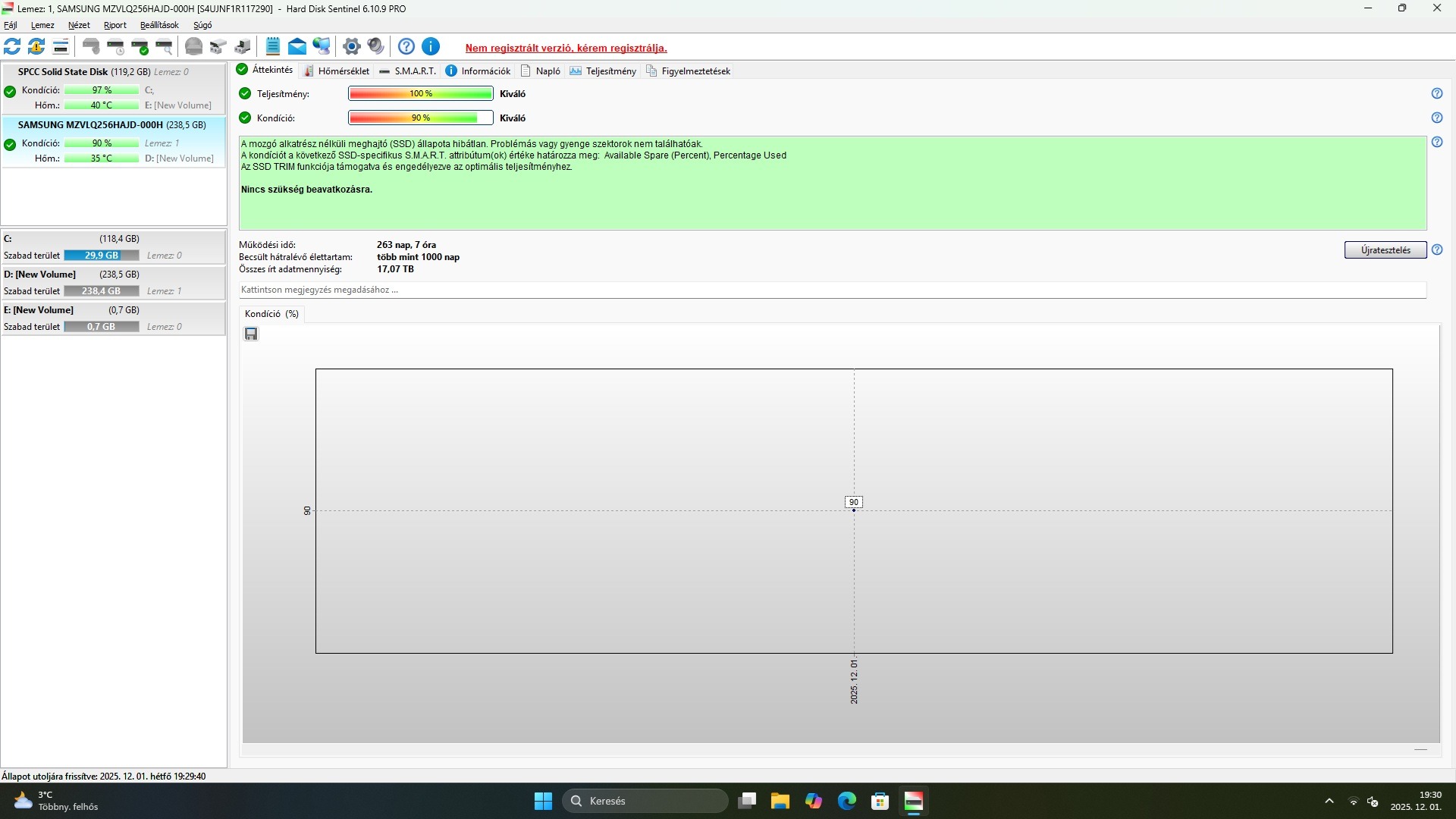This screenshot has height=819, width=1456.
Task: Click the comment field Kattintson megjegyzés megadásához
Action: click(832, 290)
